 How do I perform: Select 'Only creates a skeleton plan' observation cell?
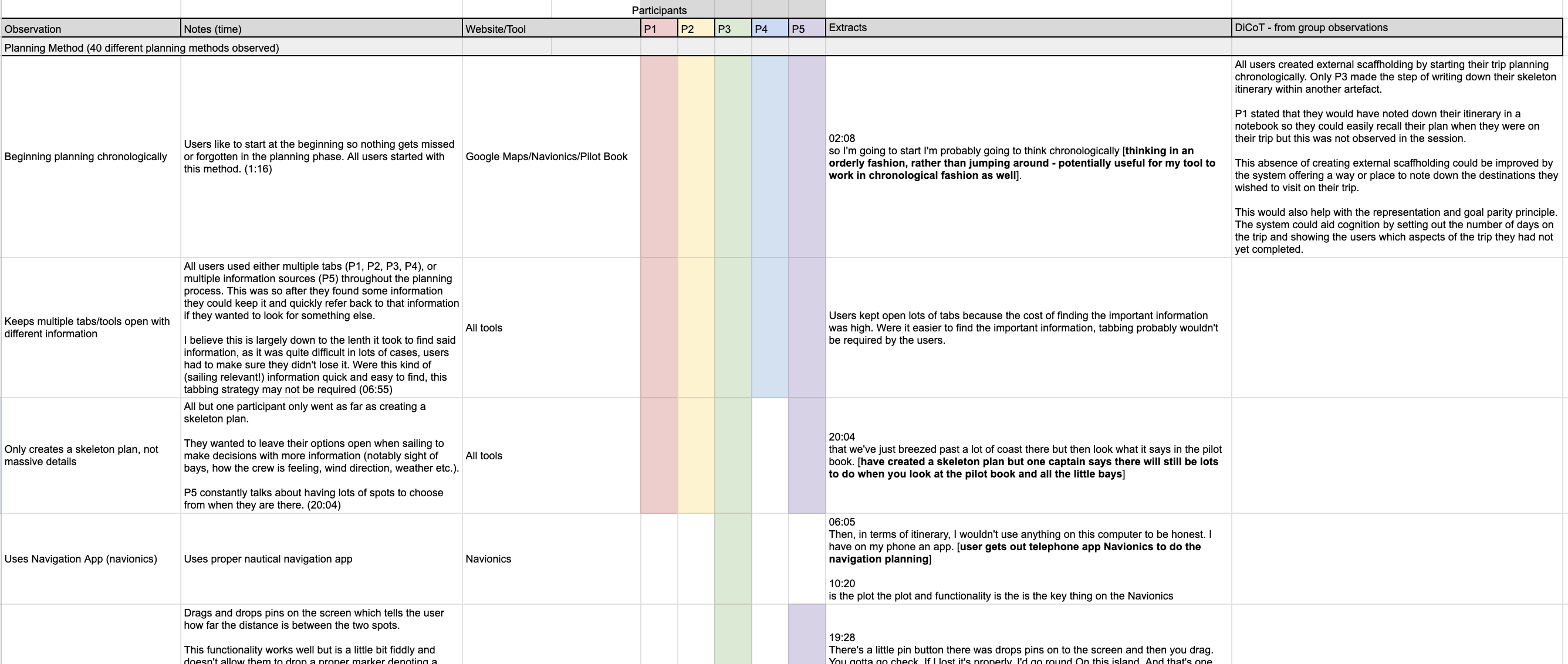point(91,456)
